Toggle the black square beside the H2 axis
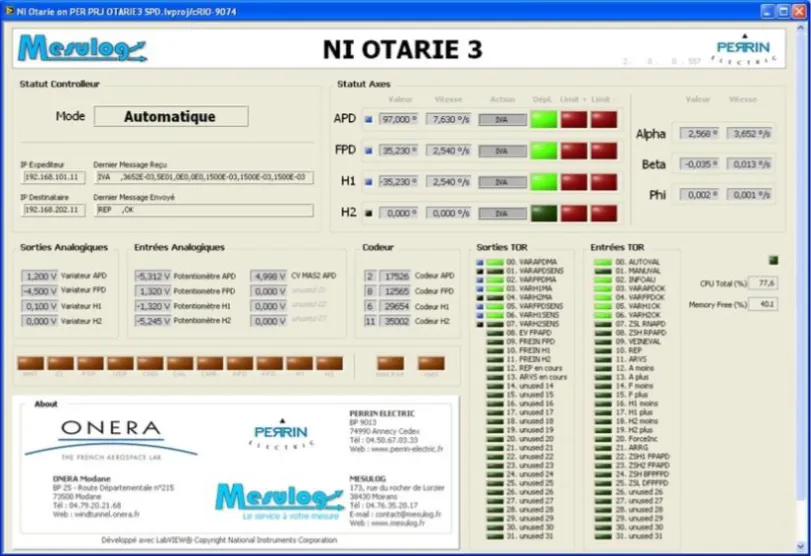This screenshot has height=556, width=811. pos(369,213)
